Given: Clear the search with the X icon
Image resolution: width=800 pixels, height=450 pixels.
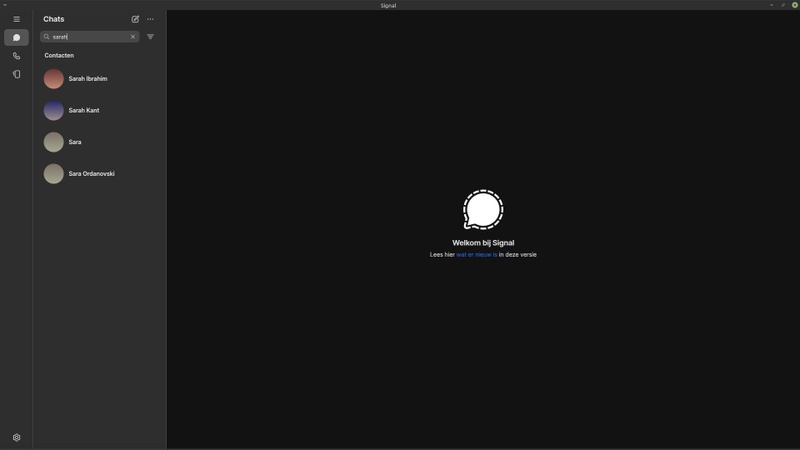Looking at the screenshot, I should click(x=133, y=37).
